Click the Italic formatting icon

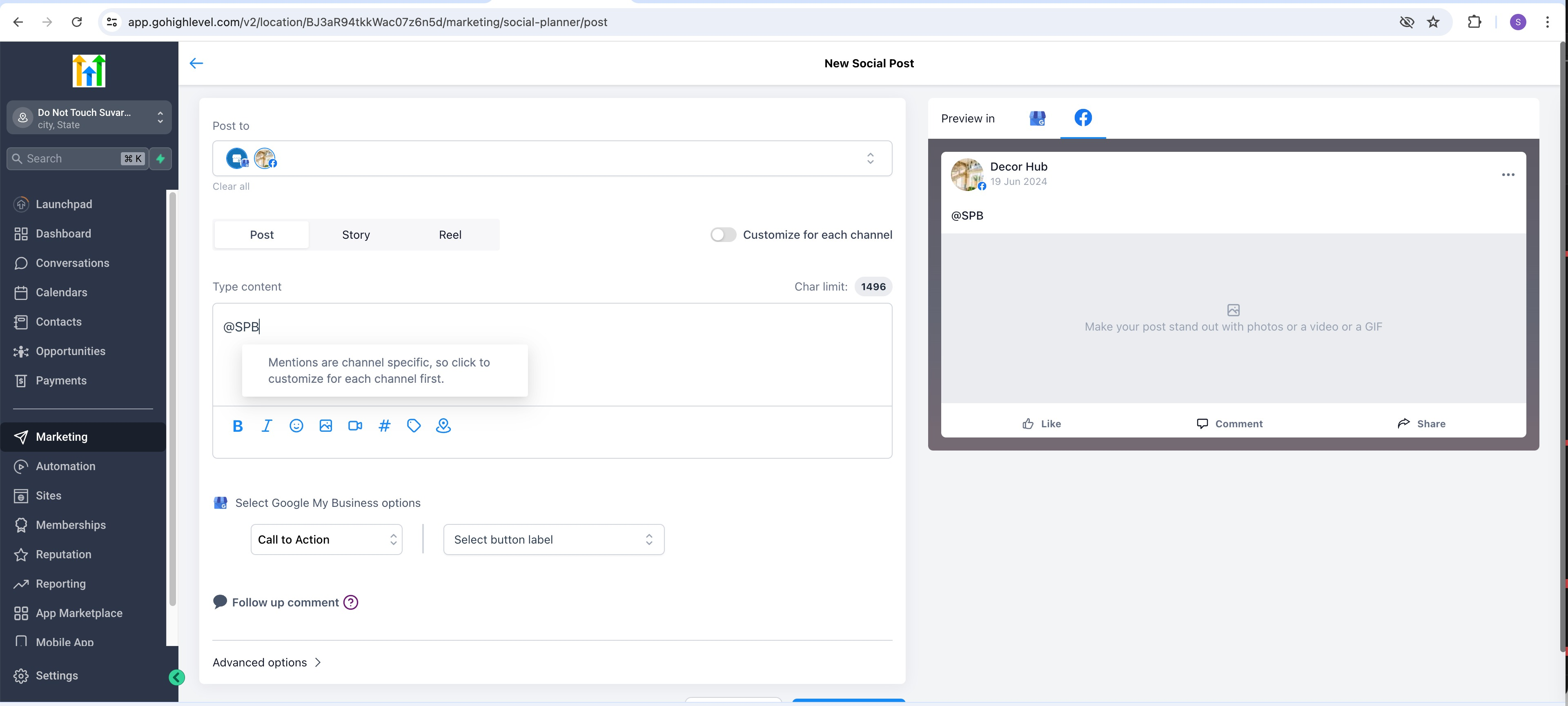click(x=267, y=426)
